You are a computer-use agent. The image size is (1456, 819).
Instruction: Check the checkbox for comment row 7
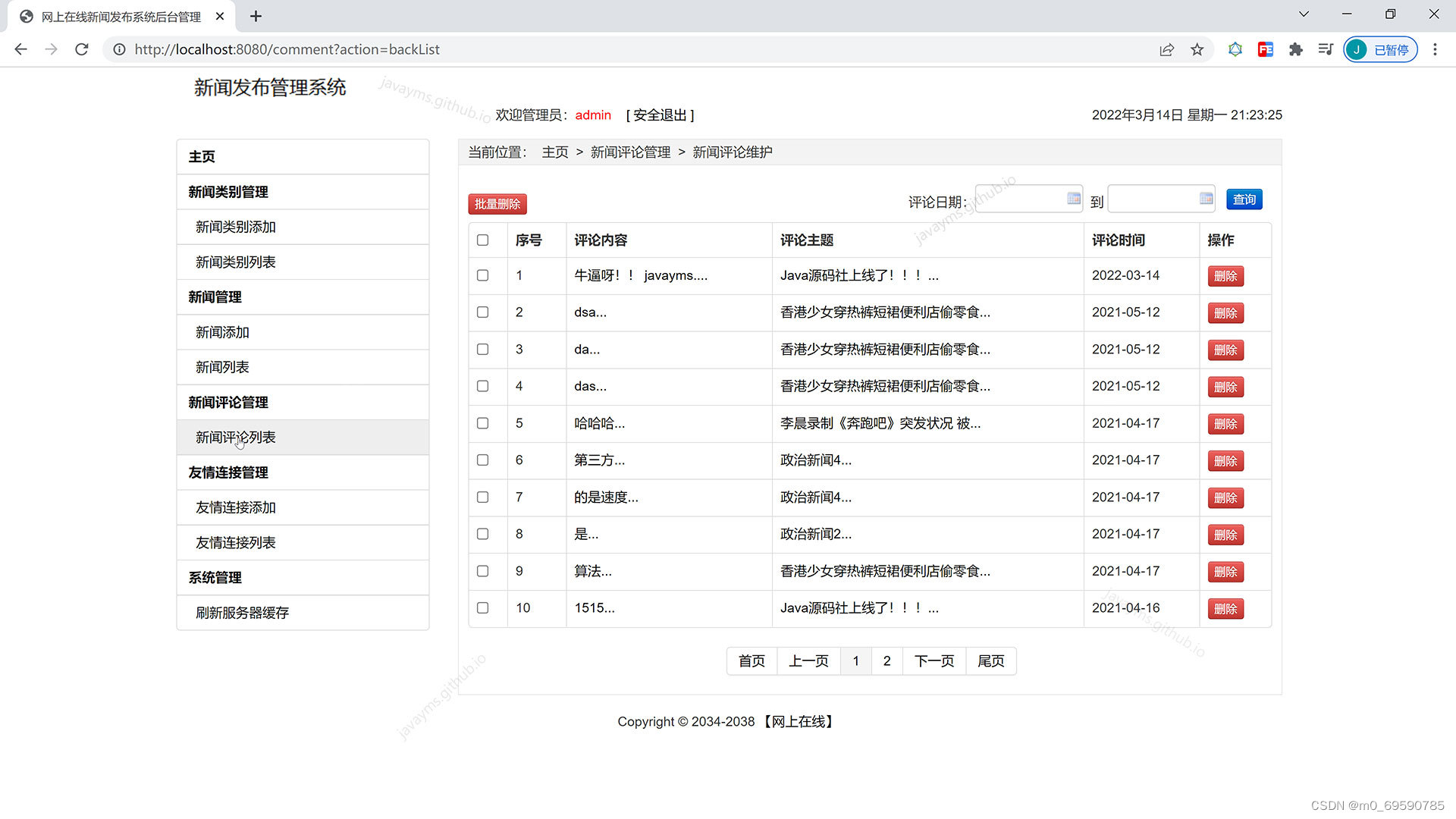tap(482, 497)
